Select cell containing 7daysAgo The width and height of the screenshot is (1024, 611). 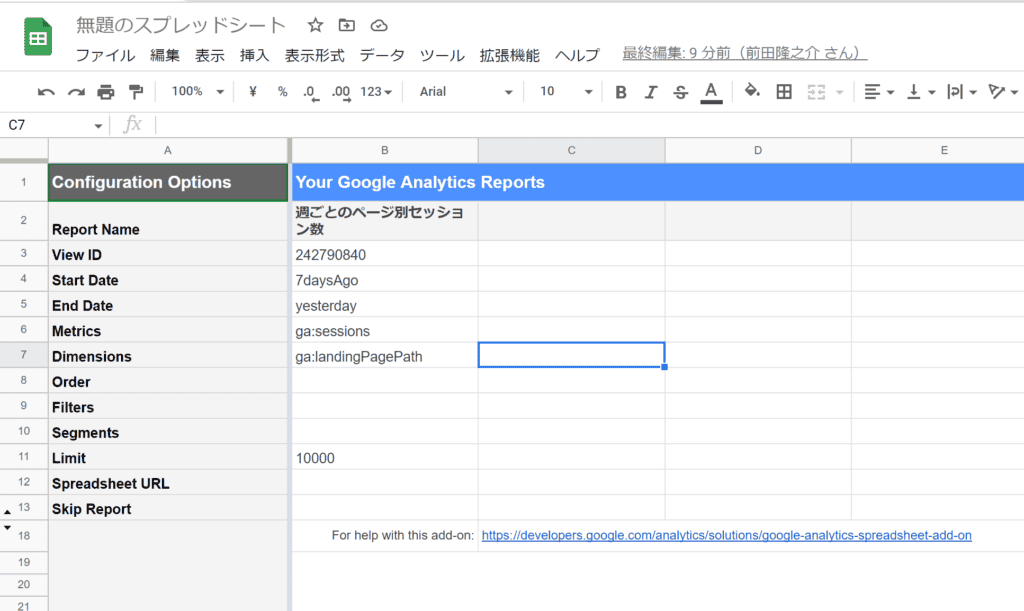coord(385,279)
